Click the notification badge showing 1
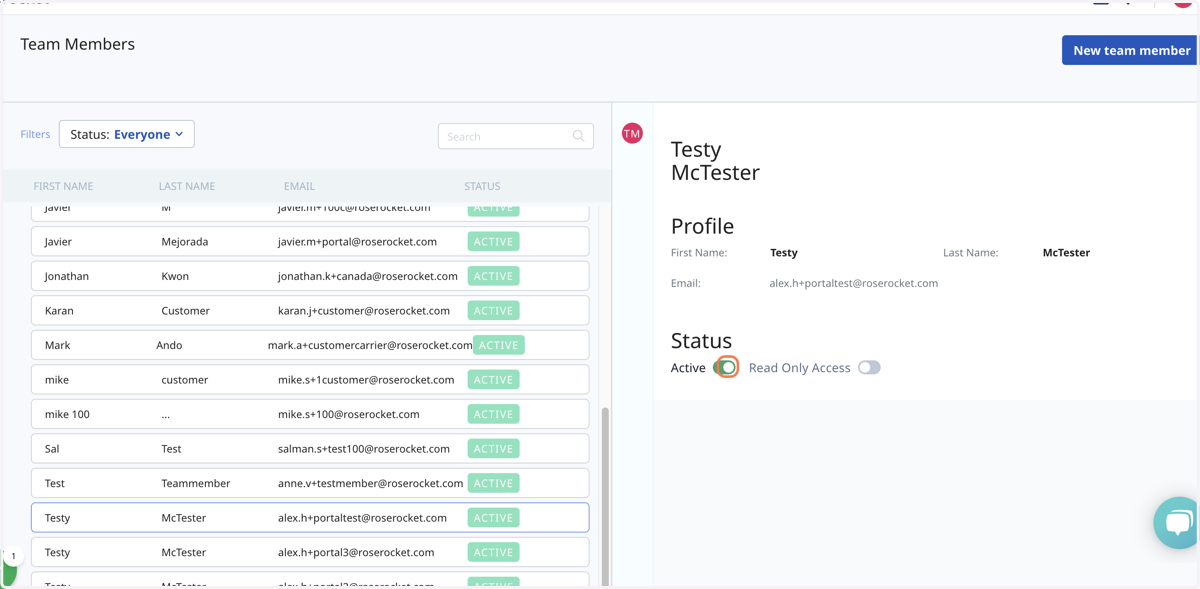 [13, 556]
